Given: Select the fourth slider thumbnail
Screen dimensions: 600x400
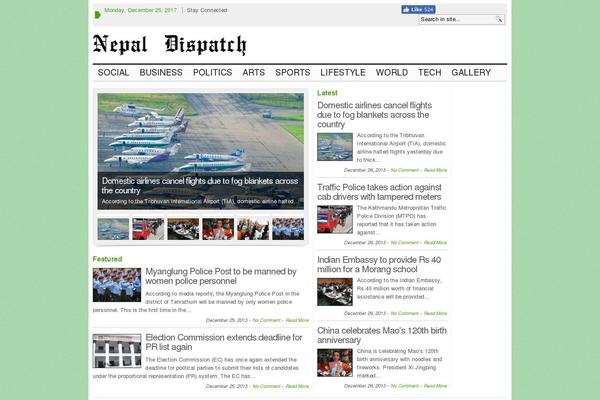Looking at the screenshot, I should (x=218, y=229).
